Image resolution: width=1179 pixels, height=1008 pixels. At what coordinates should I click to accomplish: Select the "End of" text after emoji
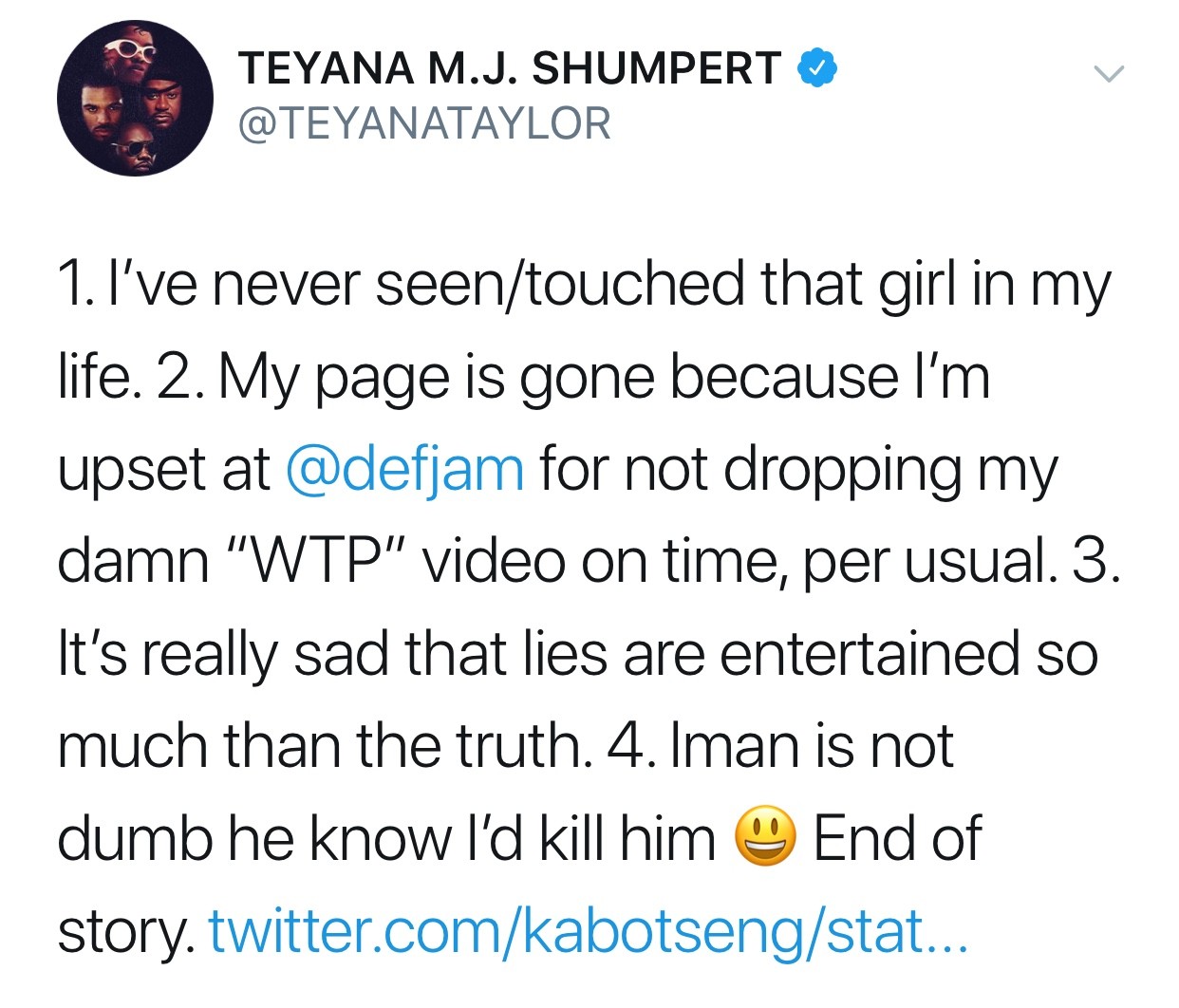pyautogui.click(x=897, y=838)
